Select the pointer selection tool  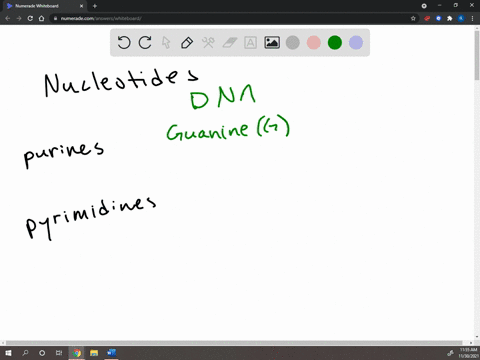[166, 43]
